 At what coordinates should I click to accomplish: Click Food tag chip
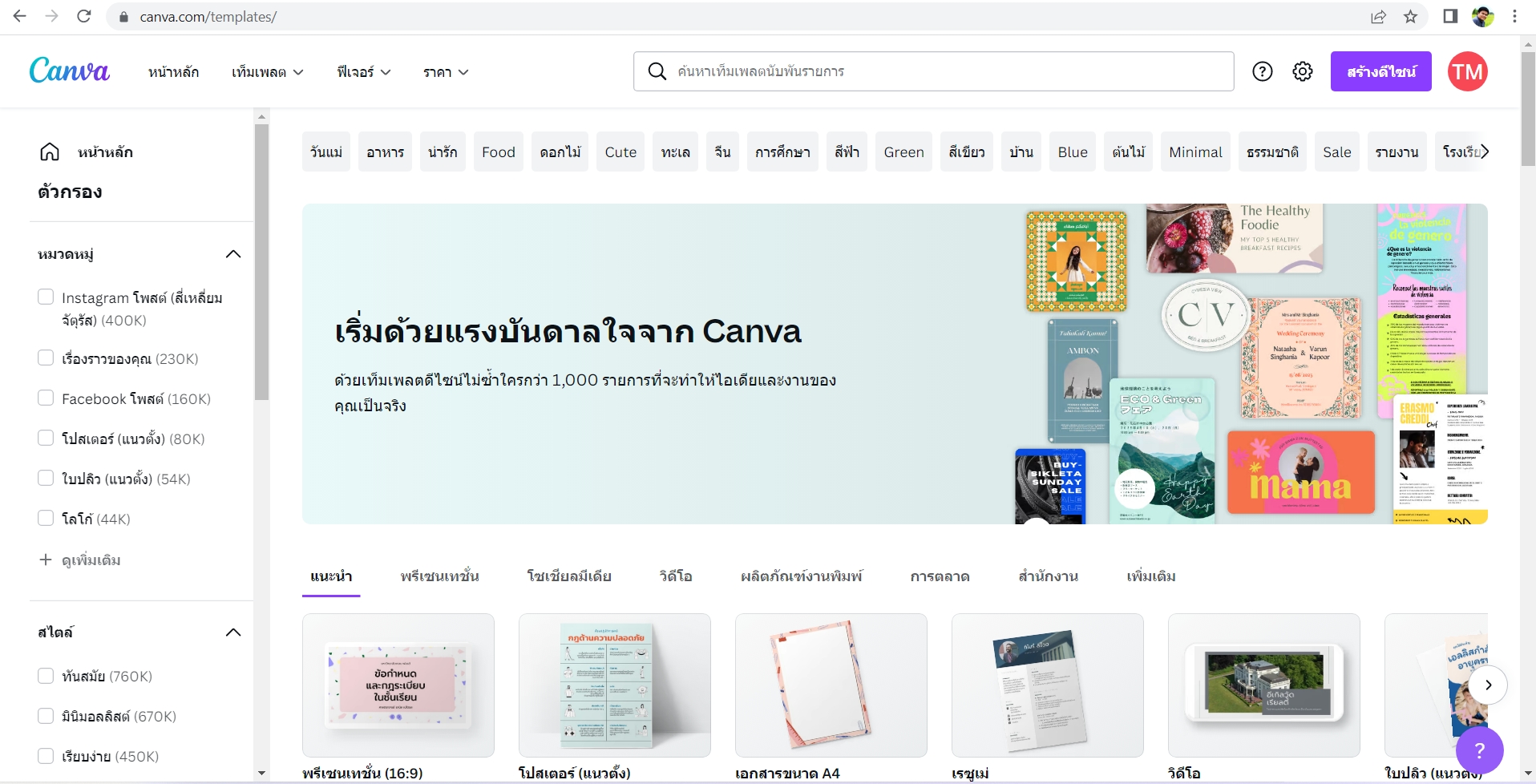499,152
